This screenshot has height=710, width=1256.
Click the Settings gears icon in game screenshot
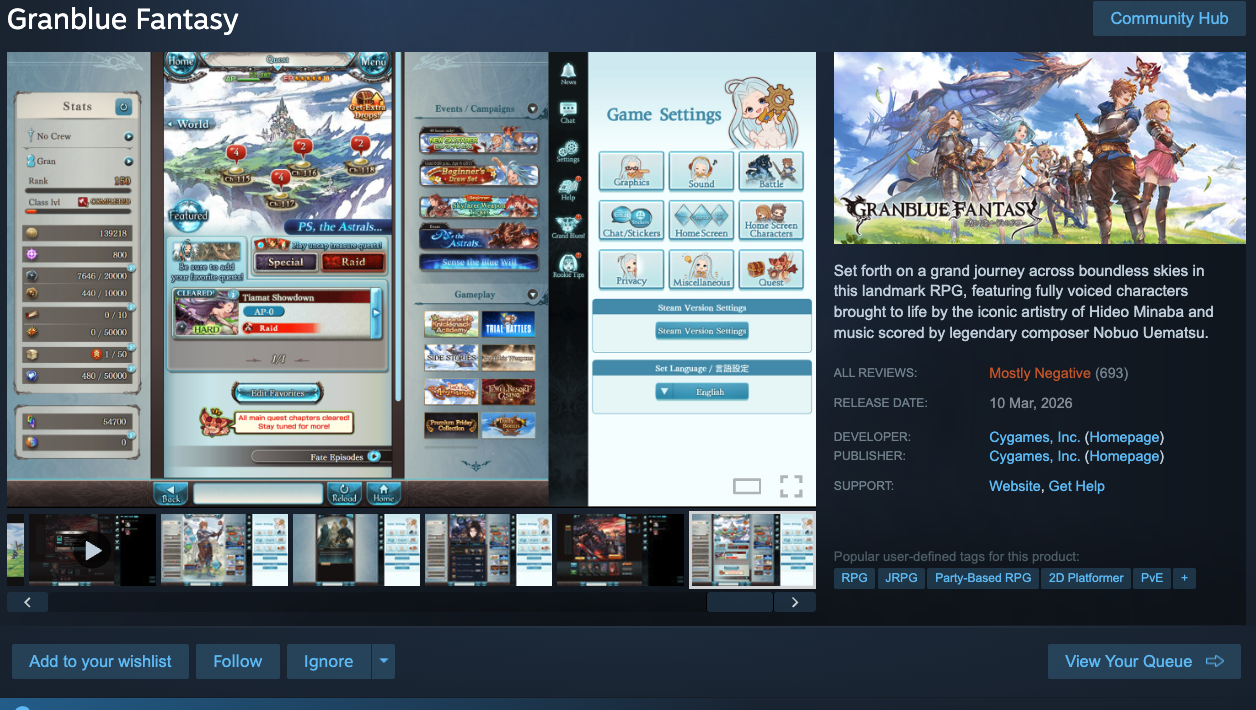coord(568,152)
